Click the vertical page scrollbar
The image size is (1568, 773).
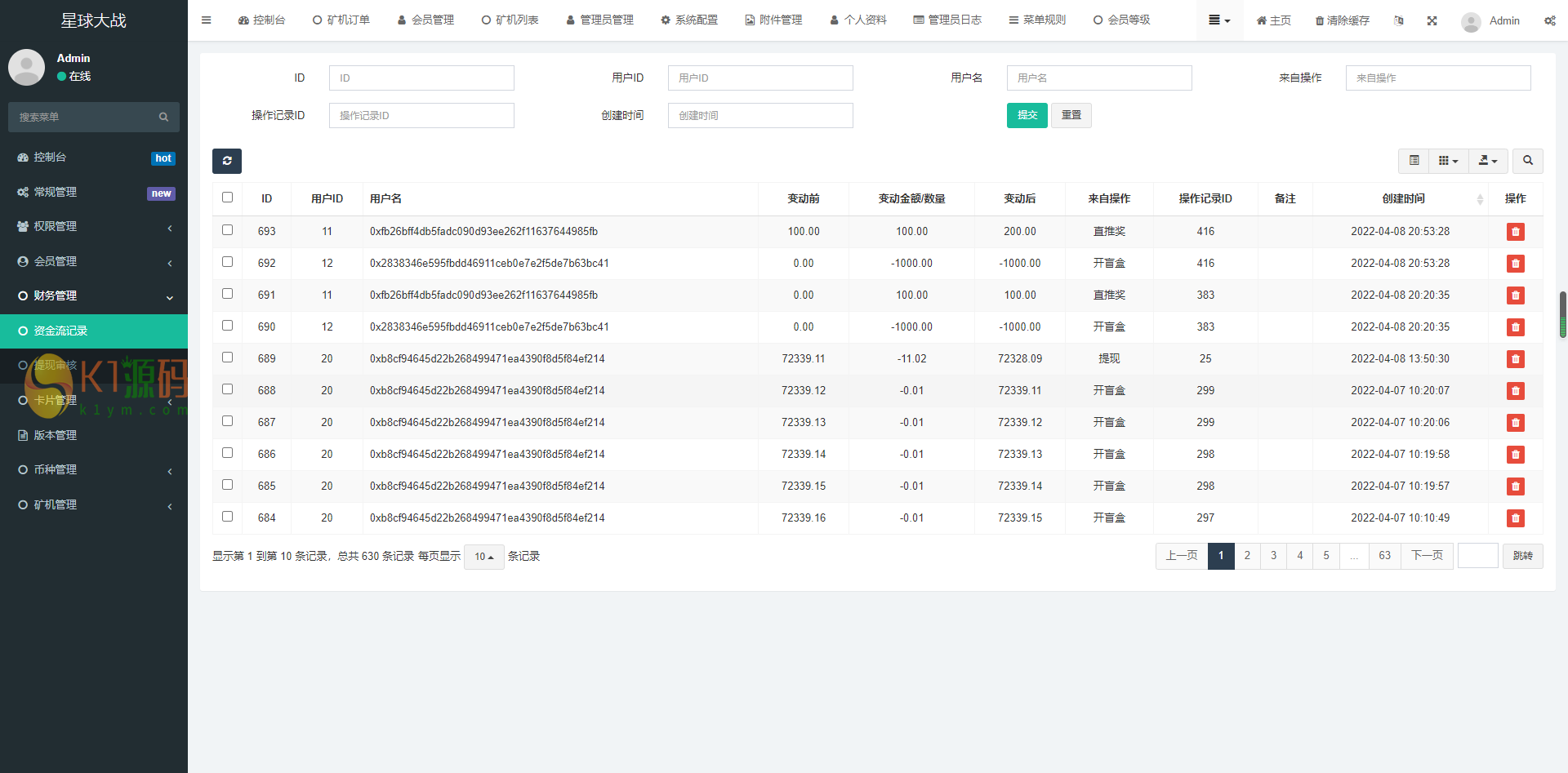point(1562,314)
